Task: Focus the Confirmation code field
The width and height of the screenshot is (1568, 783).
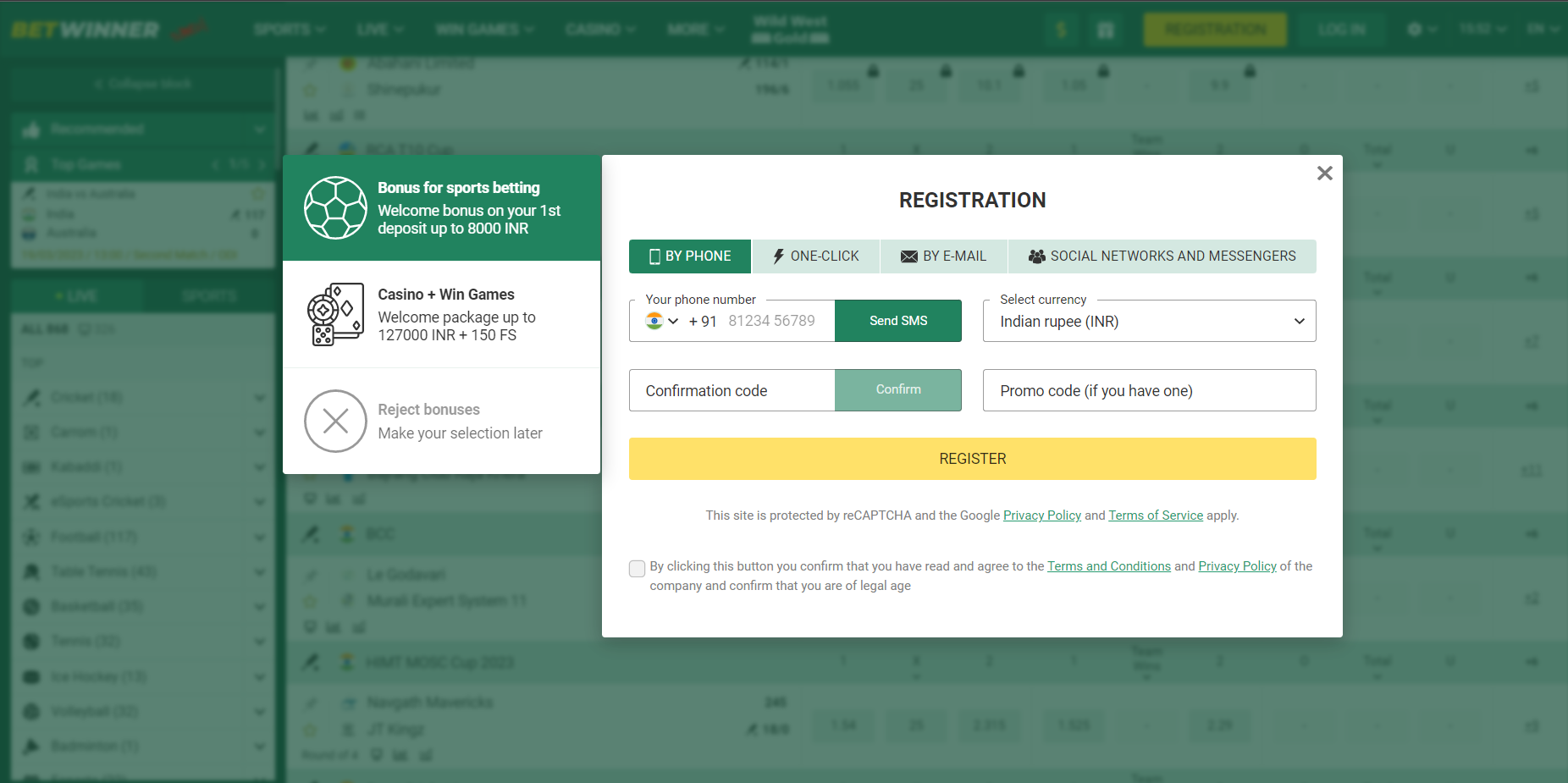Action: click(x=732, y=390)
